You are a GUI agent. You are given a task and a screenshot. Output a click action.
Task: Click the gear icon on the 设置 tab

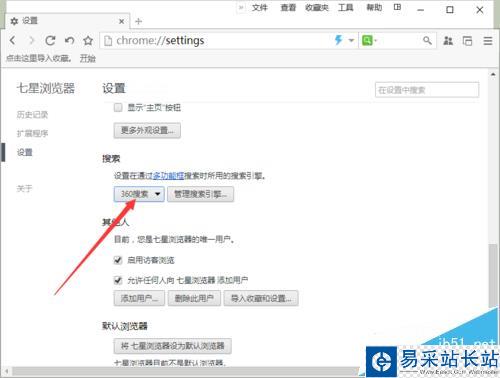14,21
